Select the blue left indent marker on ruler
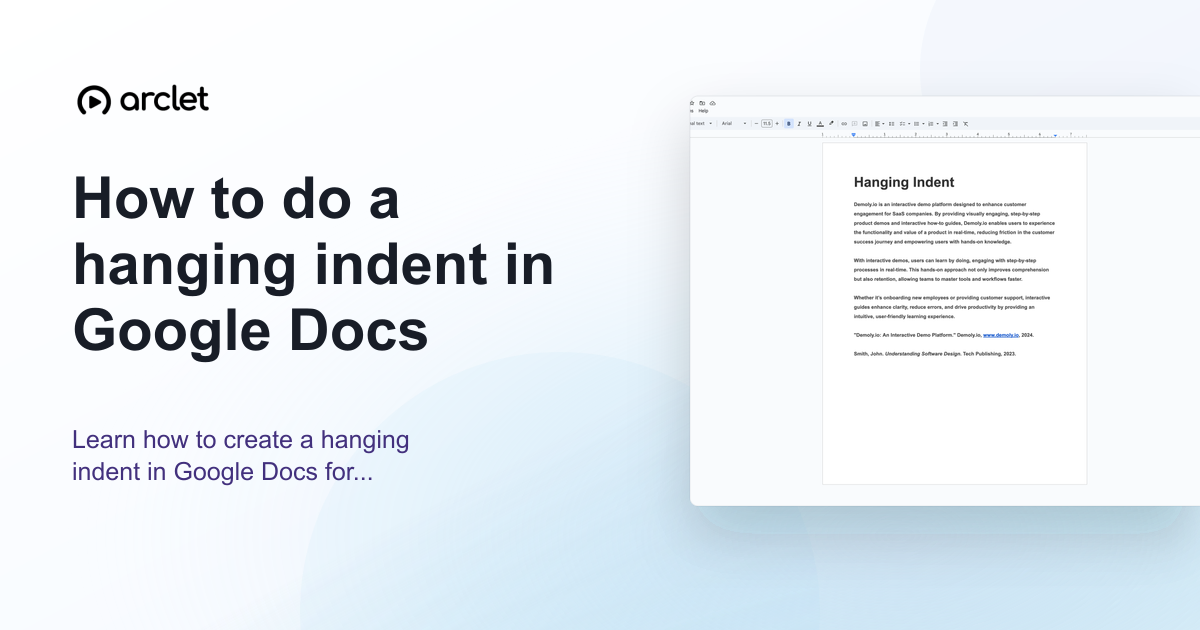The width and height of the screenshot is (1200, 630). (x=853, y=134)
